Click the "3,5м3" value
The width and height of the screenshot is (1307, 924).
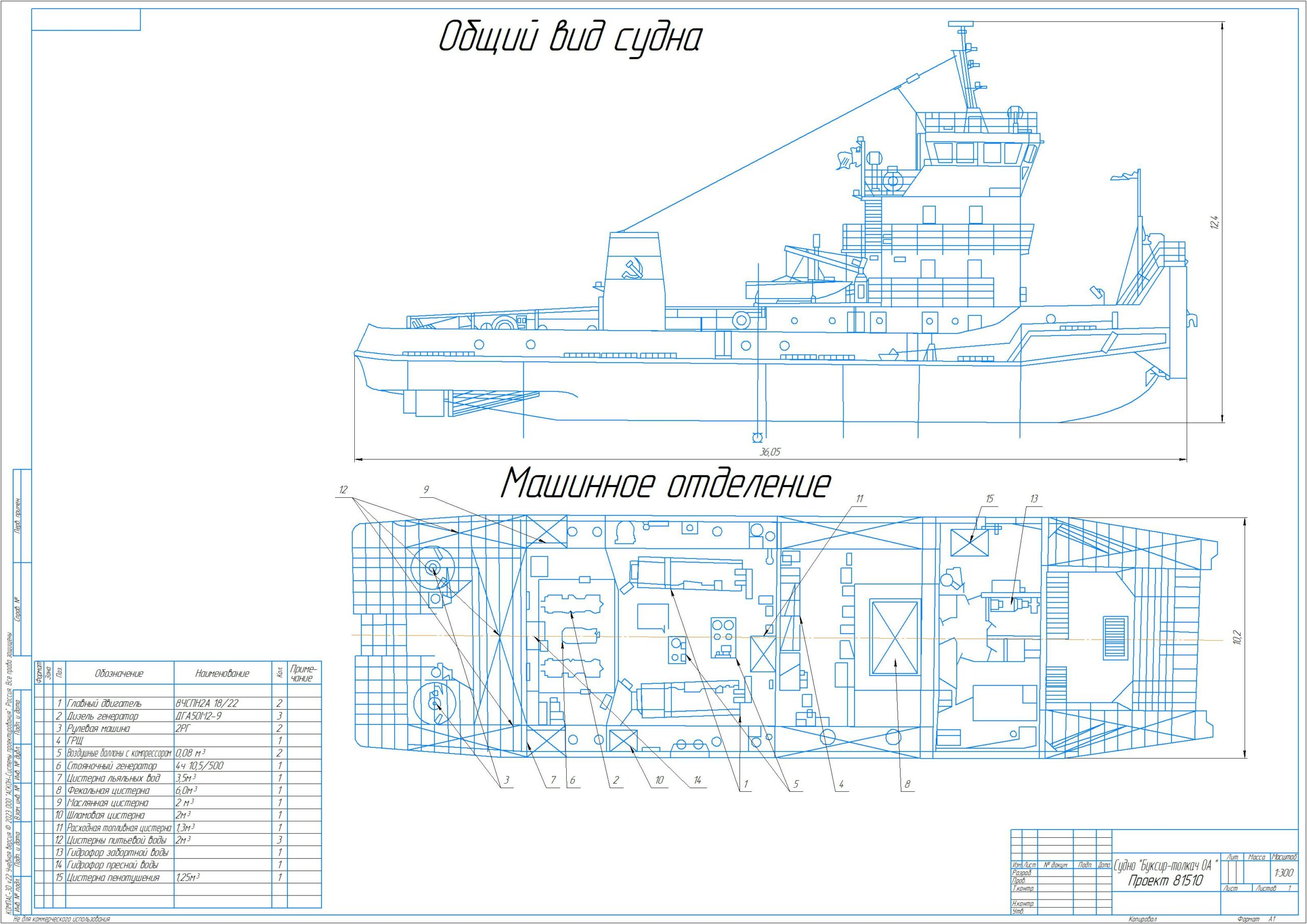pos(187,779)
